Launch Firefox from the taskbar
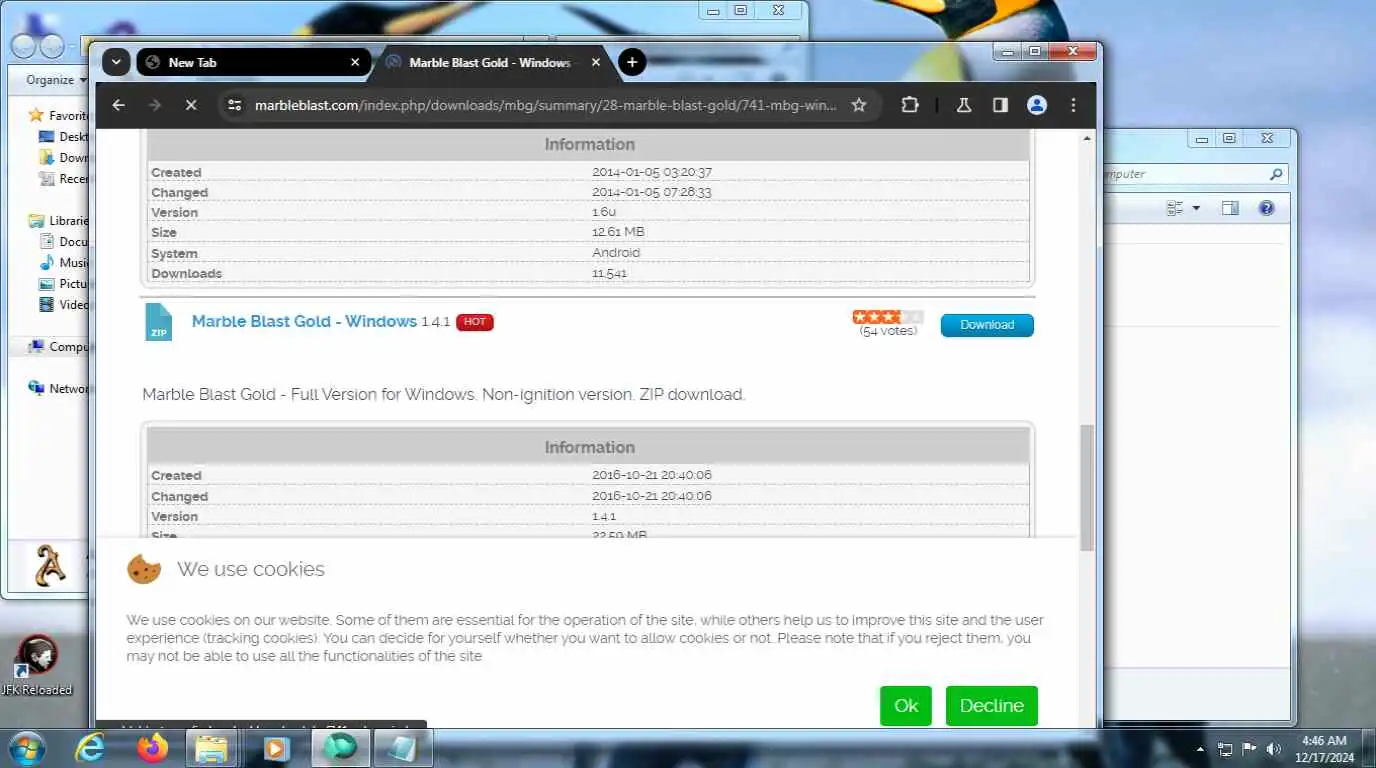 coord(153,748)
